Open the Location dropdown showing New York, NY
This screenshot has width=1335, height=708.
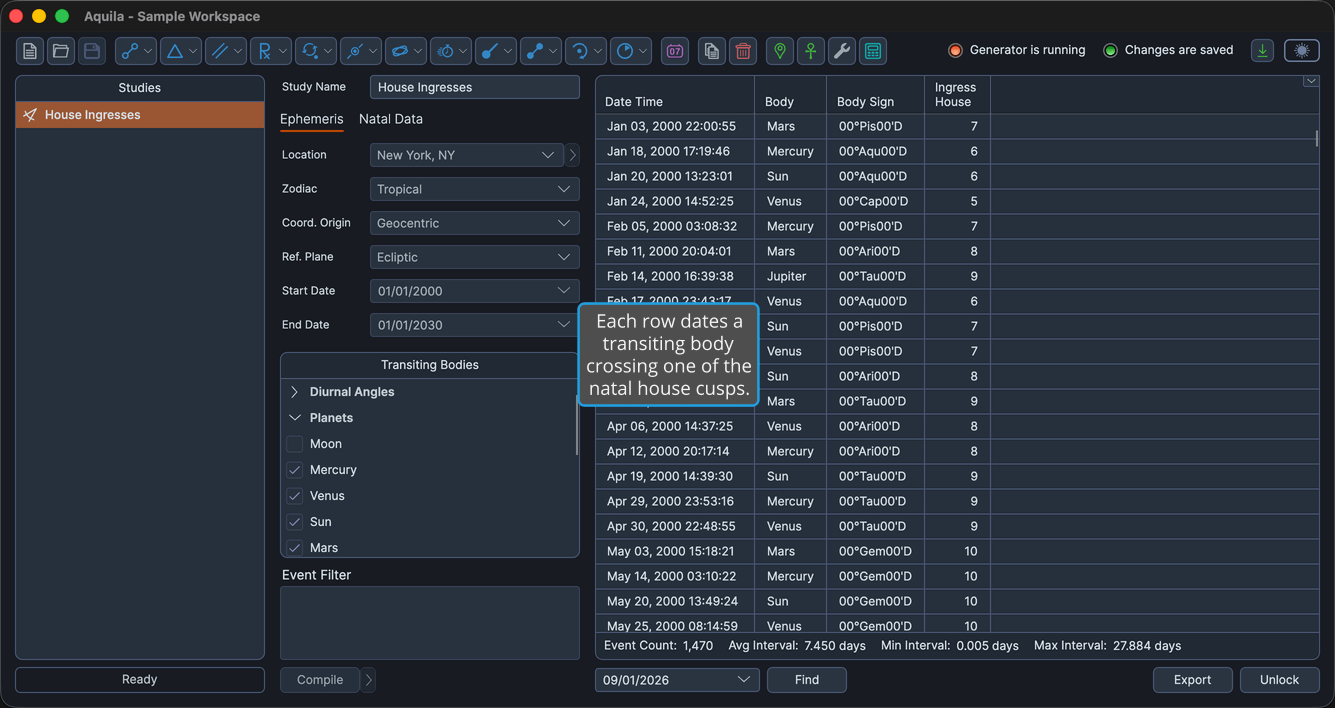pyautogui.click(x=467, y=155)
